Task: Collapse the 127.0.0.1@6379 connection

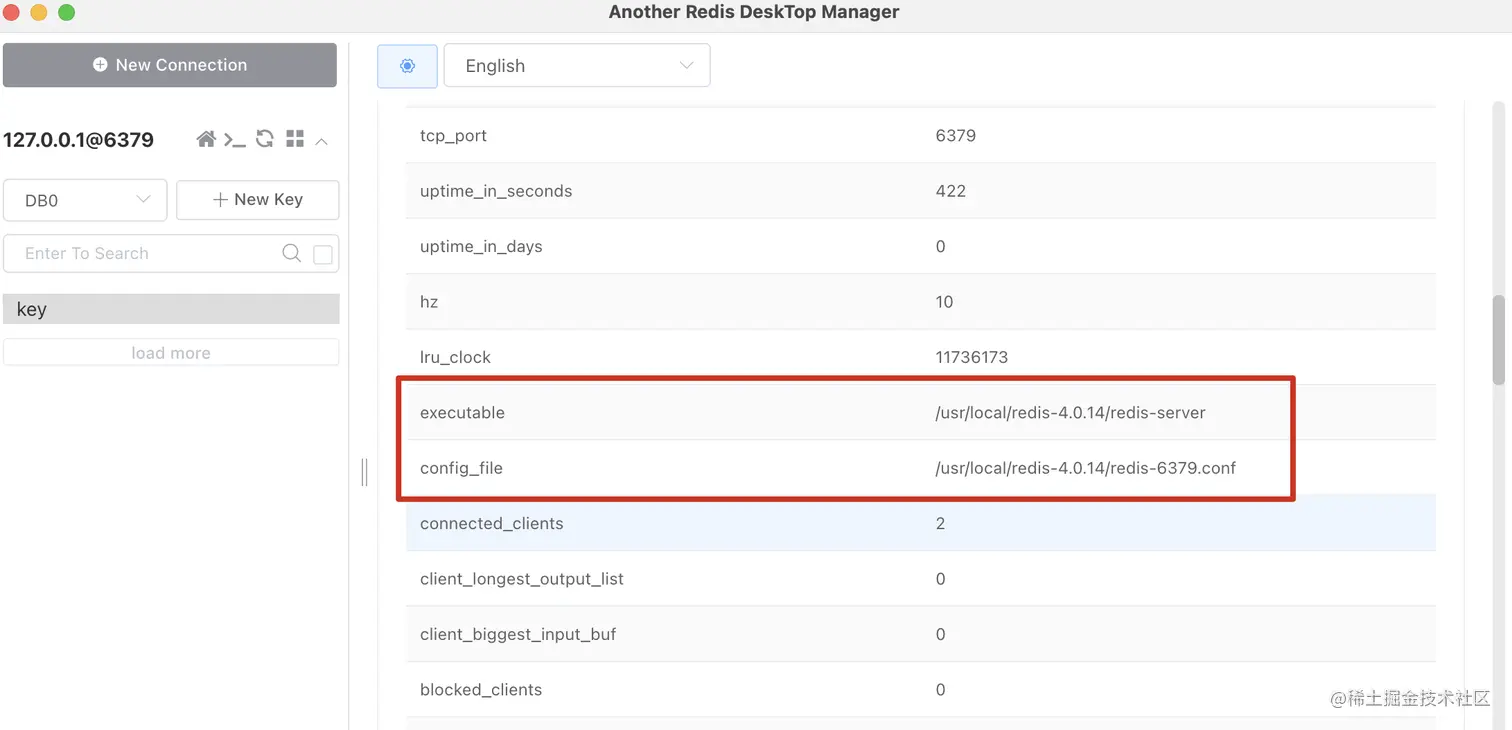Action: [322, 141]
